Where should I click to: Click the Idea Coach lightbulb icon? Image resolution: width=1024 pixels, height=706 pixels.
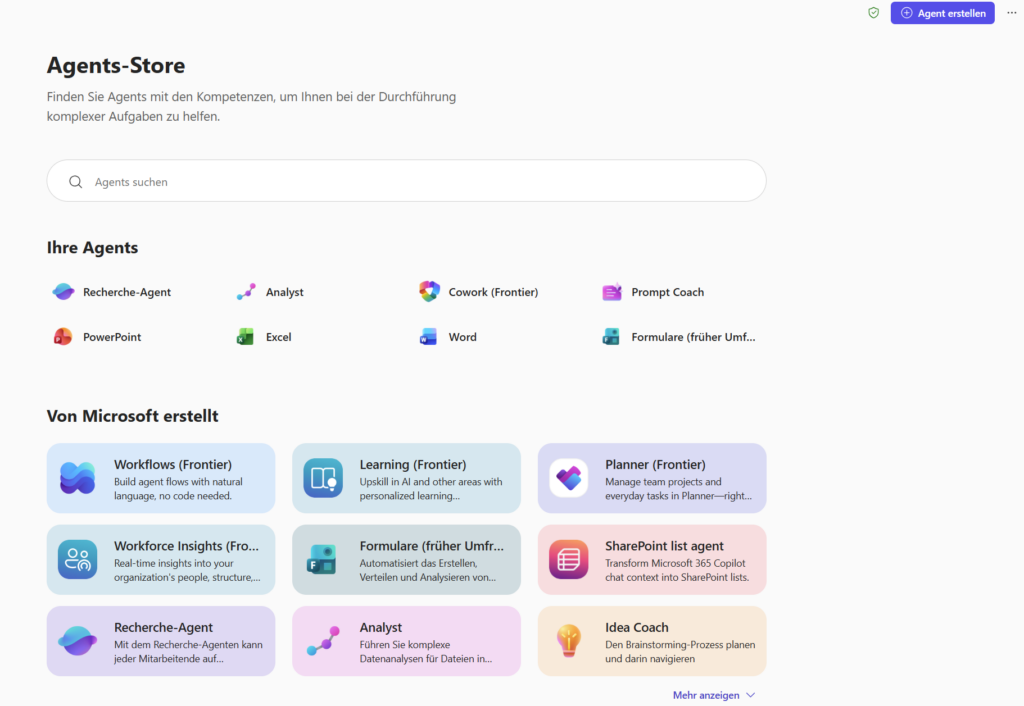[x=569, y=641]
